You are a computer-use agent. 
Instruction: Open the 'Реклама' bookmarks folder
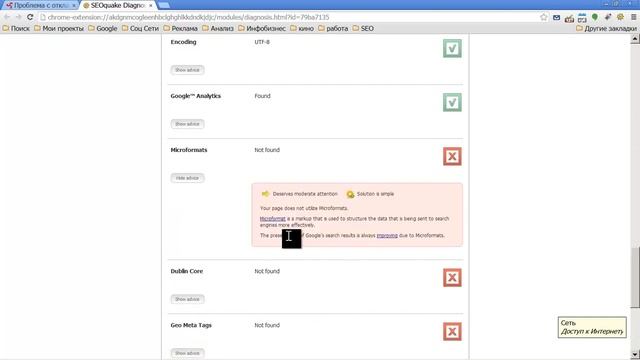(x=181, y=28)
